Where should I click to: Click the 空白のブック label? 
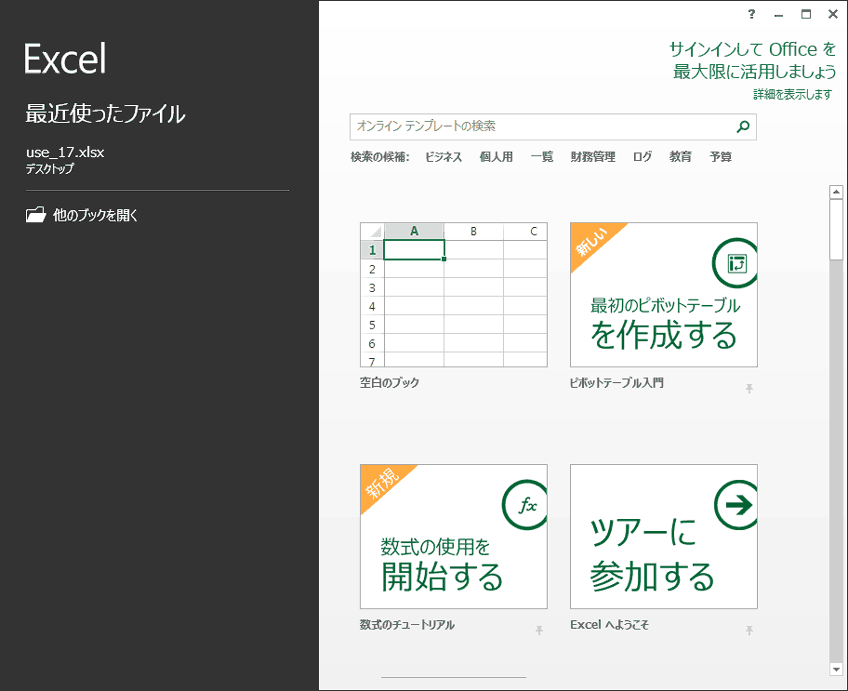click(x=389, y=383)
